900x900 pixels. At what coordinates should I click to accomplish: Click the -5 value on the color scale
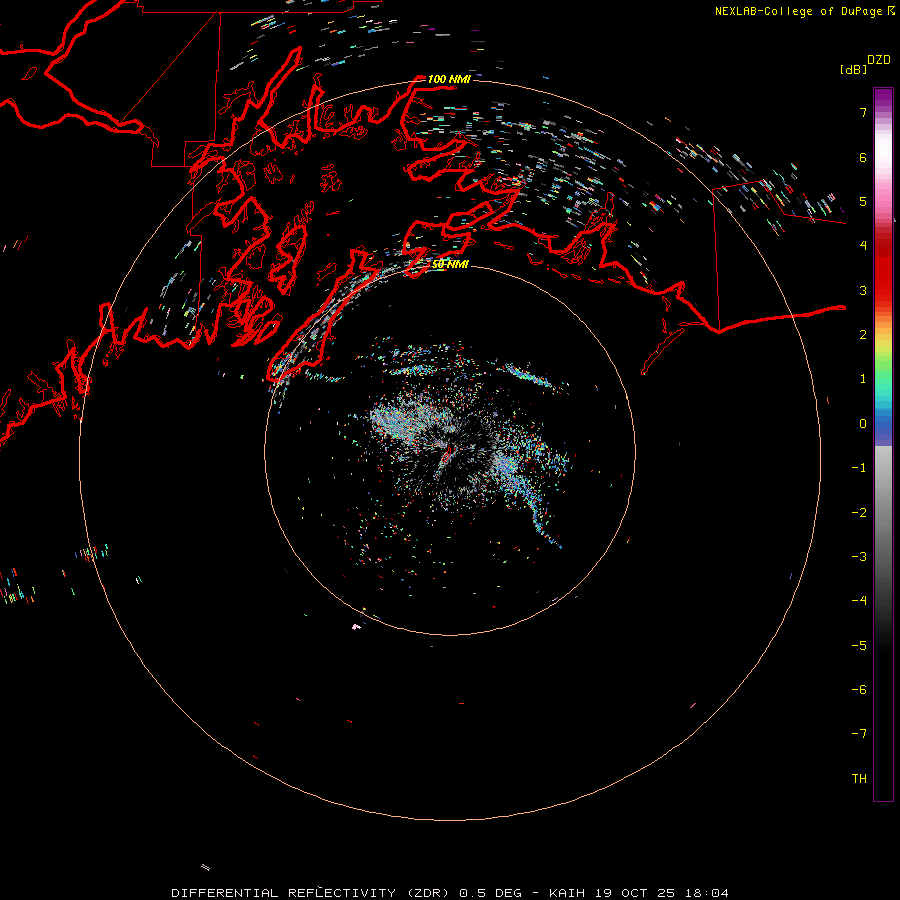[x=859, y=646]
